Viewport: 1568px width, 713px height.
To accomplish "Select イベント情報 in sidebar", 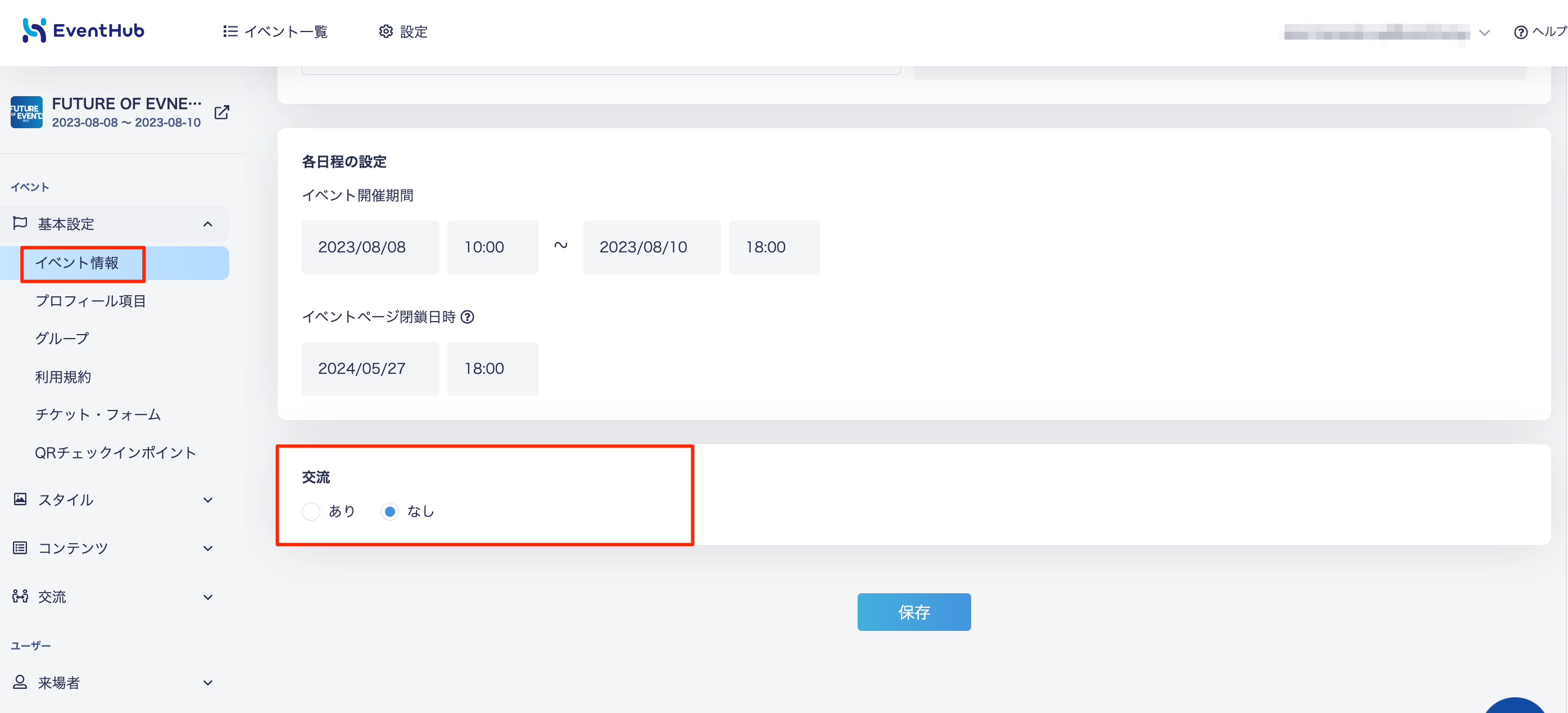I will coord(115,263).
